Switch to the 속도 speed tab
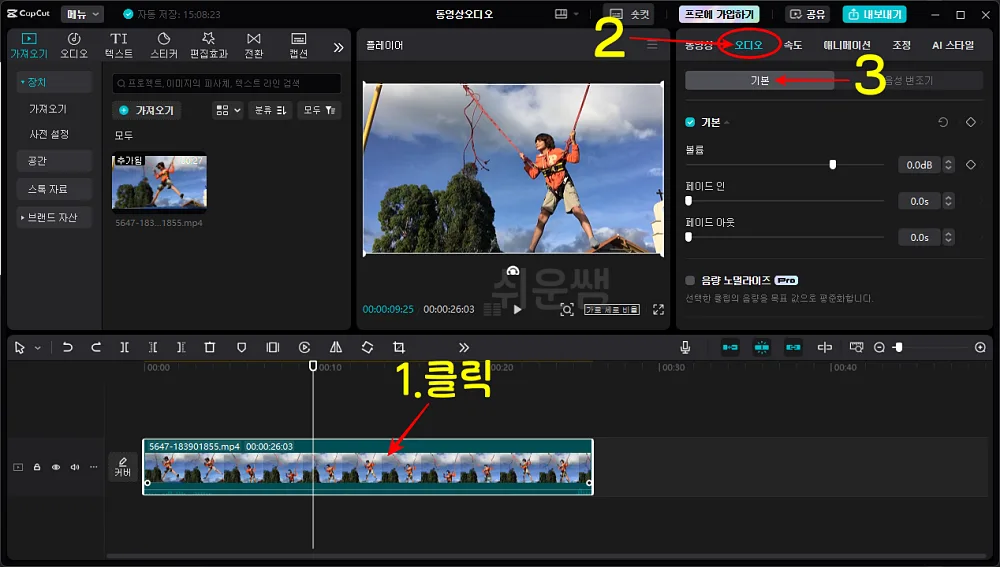Image resolution: width=1000 pixels, height=567 pixels. pyautogui.click(x=793, y=45)
